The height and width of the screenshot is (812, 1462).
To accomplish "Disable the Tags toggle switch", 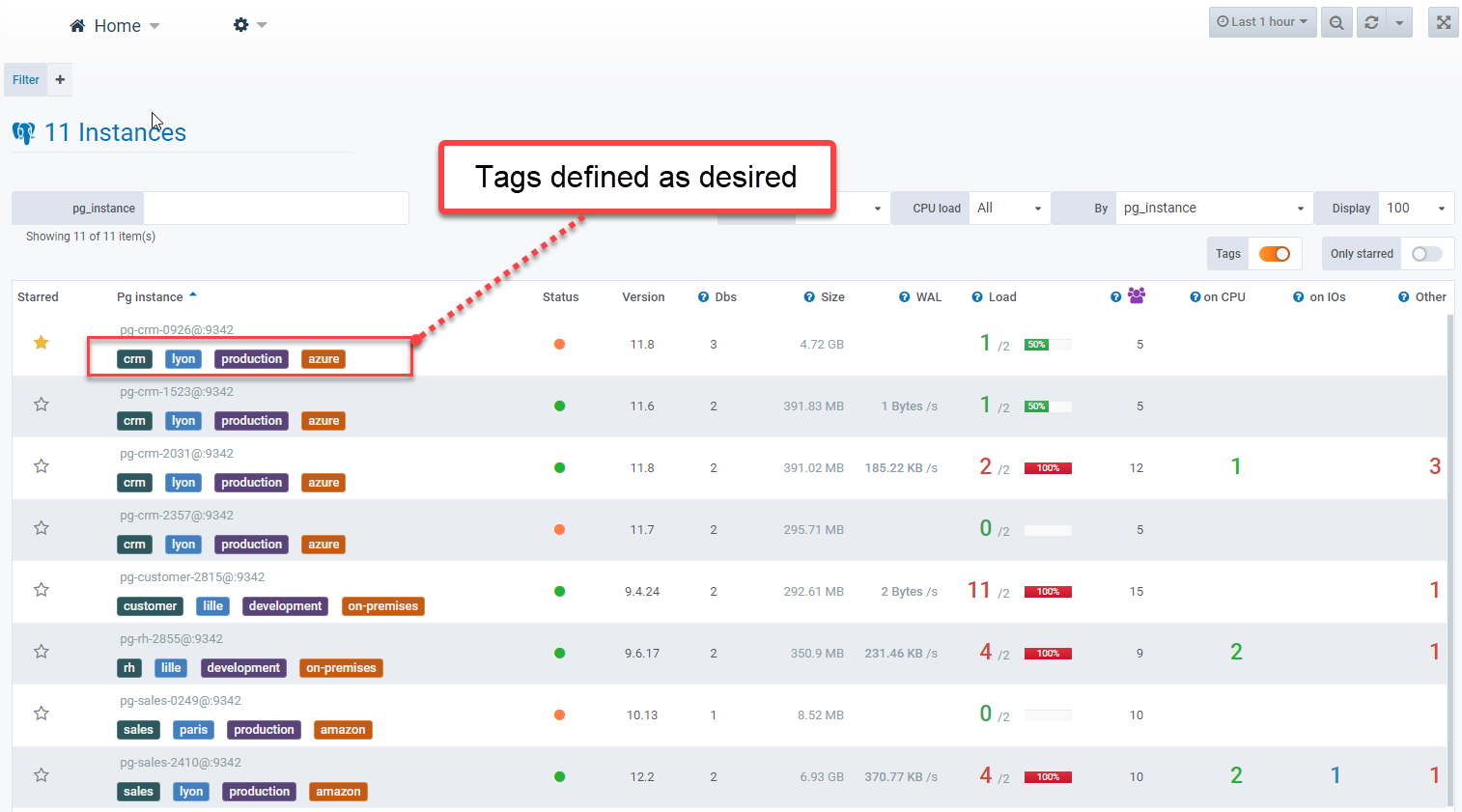I will 1274,254.
